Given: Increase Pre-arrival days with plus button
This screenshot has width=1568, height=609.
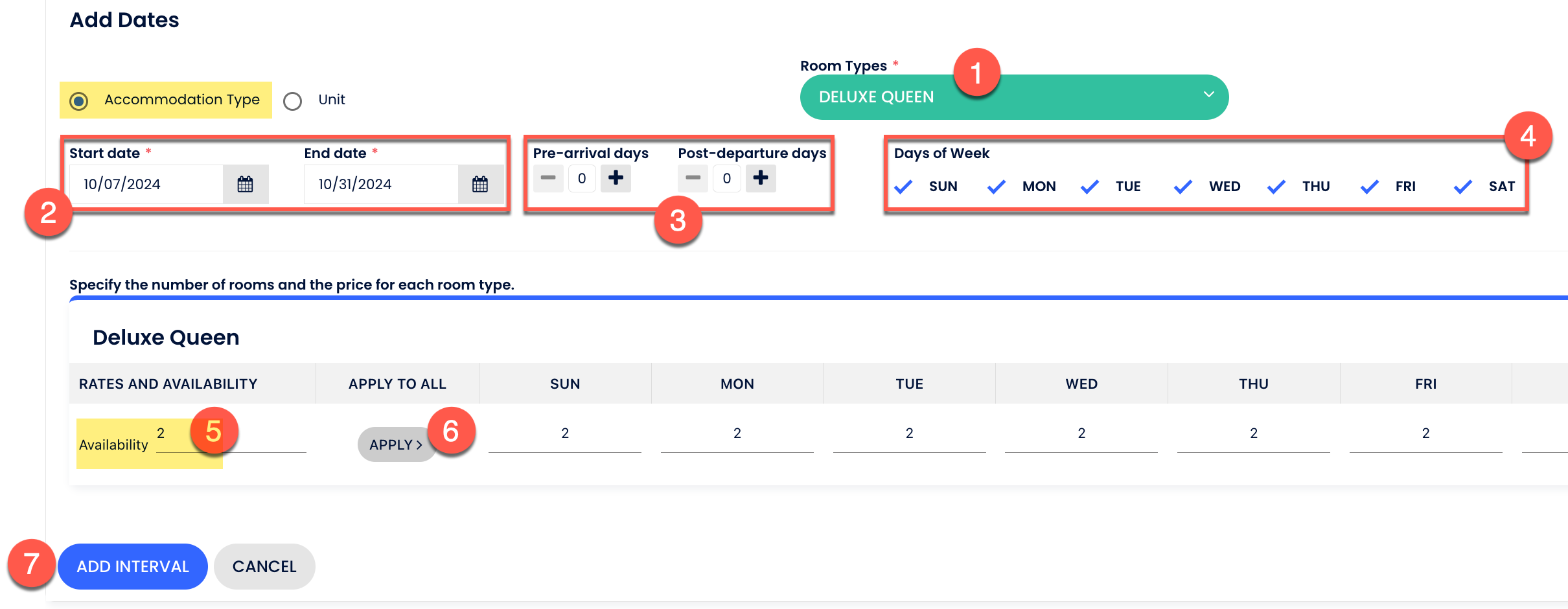Looking at the screenshot, I should coord(616,178).
